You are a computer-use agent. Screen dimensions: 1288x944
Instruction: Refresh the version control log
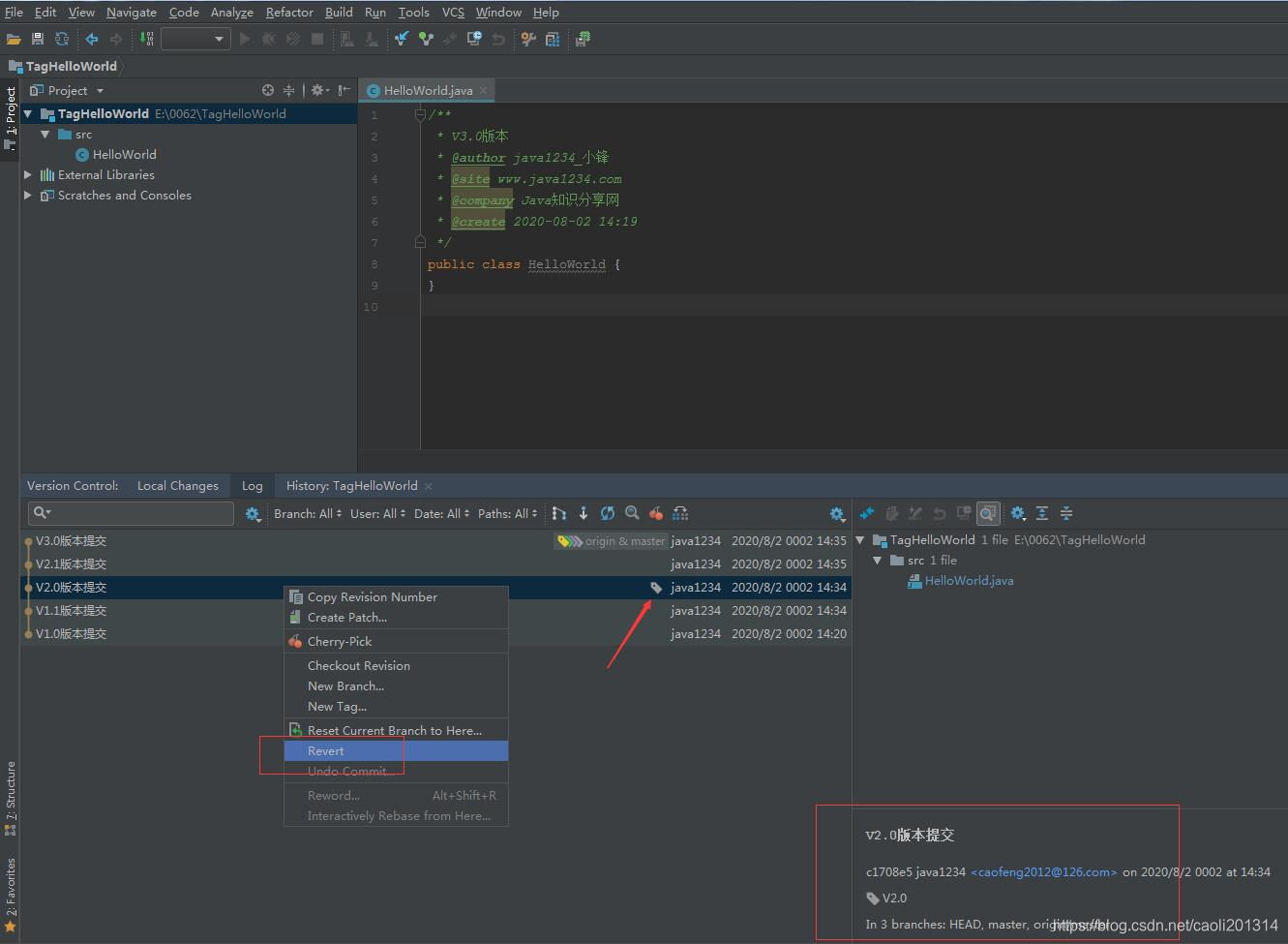(x=608, y=513)
